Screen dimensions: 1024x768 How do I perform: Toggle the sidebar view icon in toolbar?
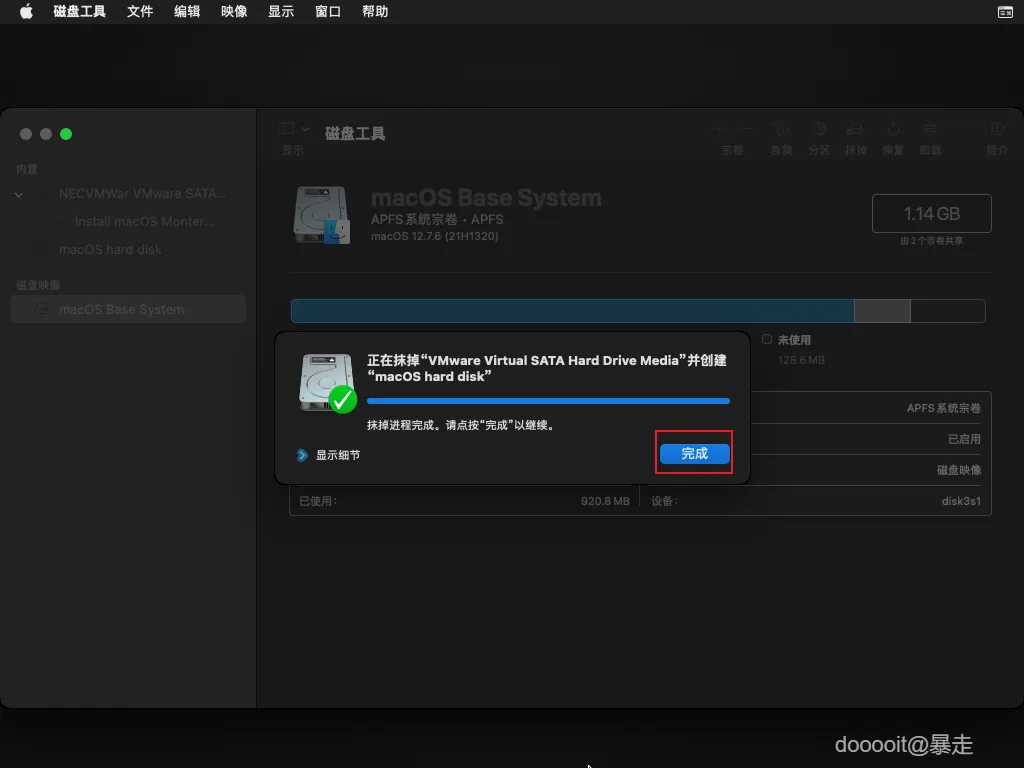(287, 129)
